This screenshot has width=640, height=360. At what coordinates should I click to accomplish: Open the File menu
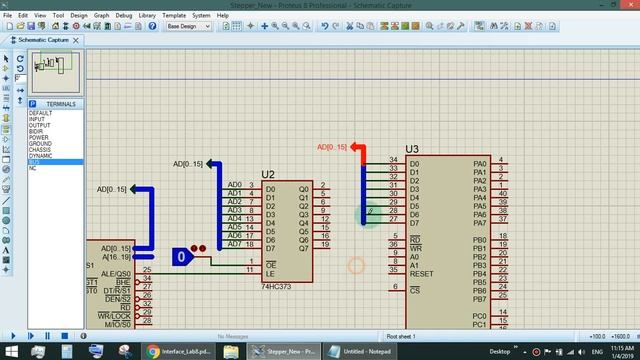click(7, 15)
